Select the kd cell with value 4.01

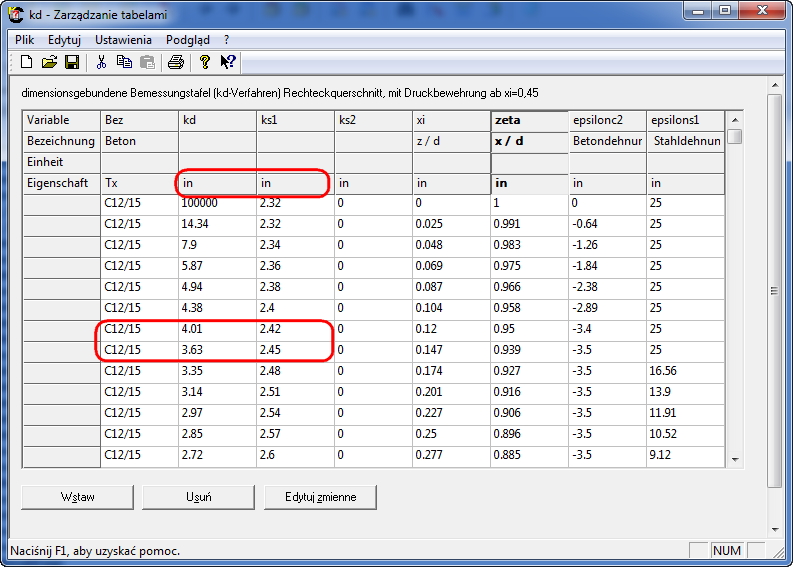(x=217, y=330)
